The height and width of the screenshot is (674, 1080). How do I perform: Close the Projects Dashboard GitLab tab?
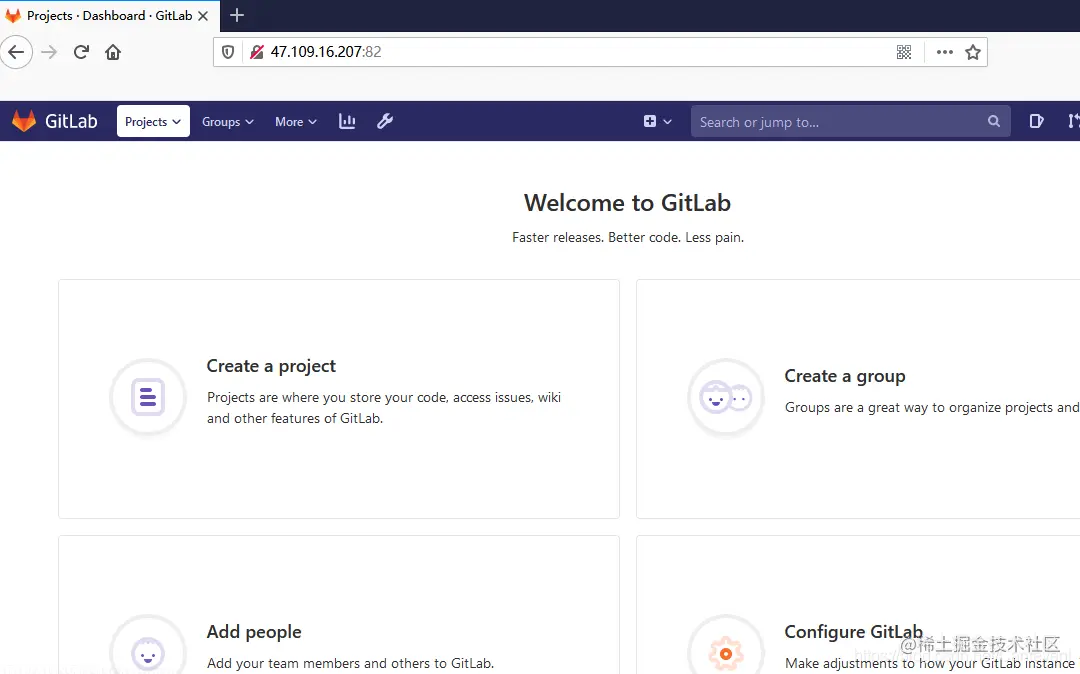click(x=203, y=16)
